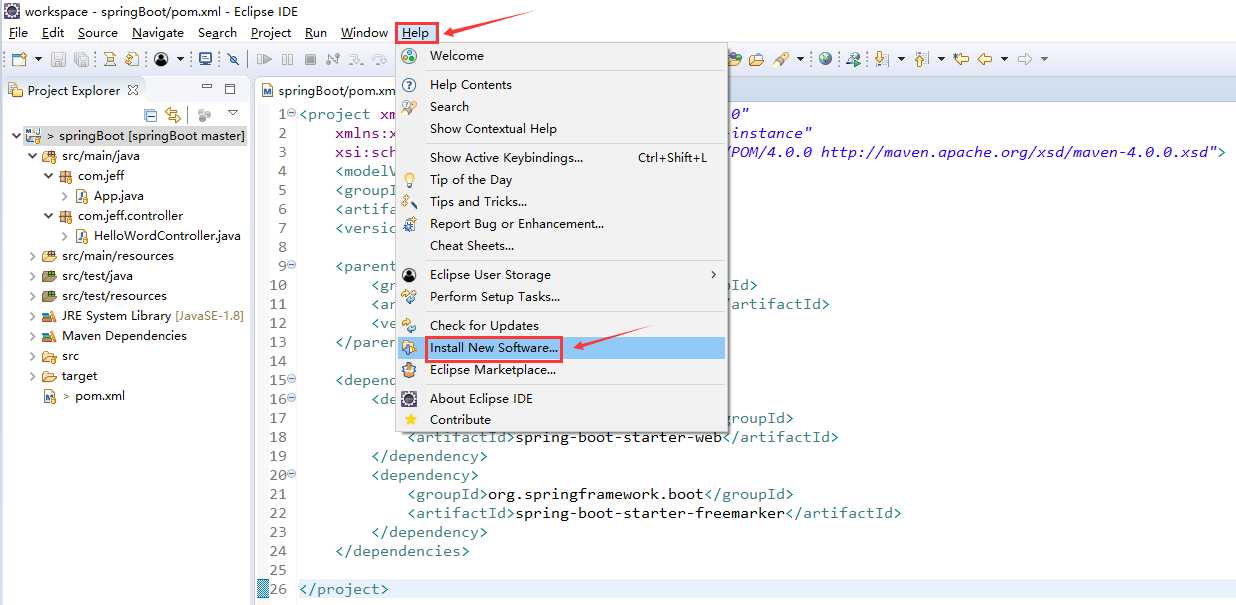Toggle code fold at line 9
The width and height of the screenshot is (1236, 605).
coord(293,266)
